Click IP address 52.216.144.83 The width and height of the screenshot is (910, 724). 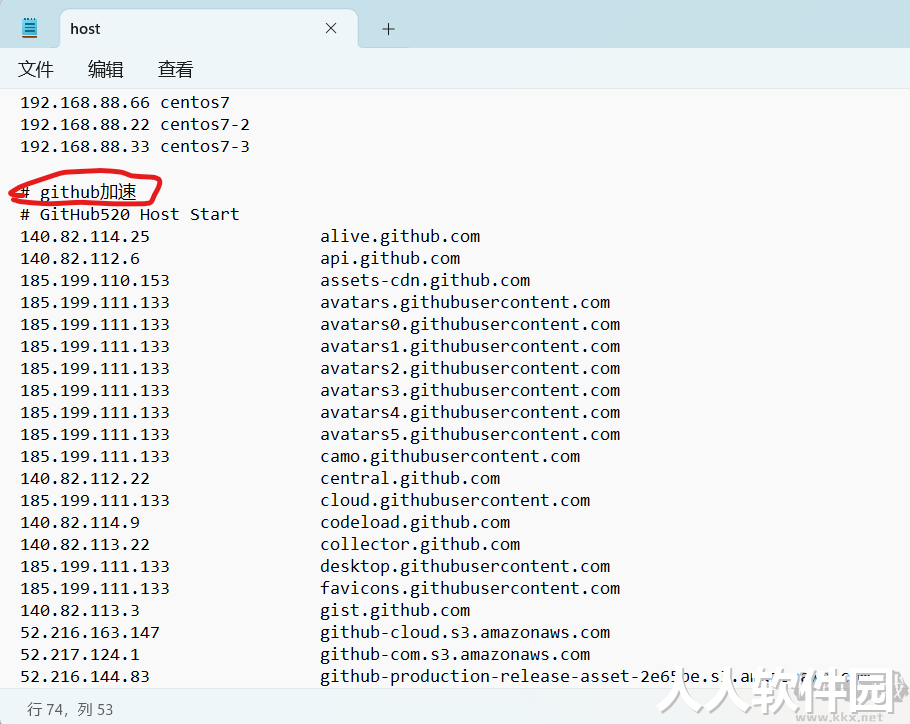point(85,676)
